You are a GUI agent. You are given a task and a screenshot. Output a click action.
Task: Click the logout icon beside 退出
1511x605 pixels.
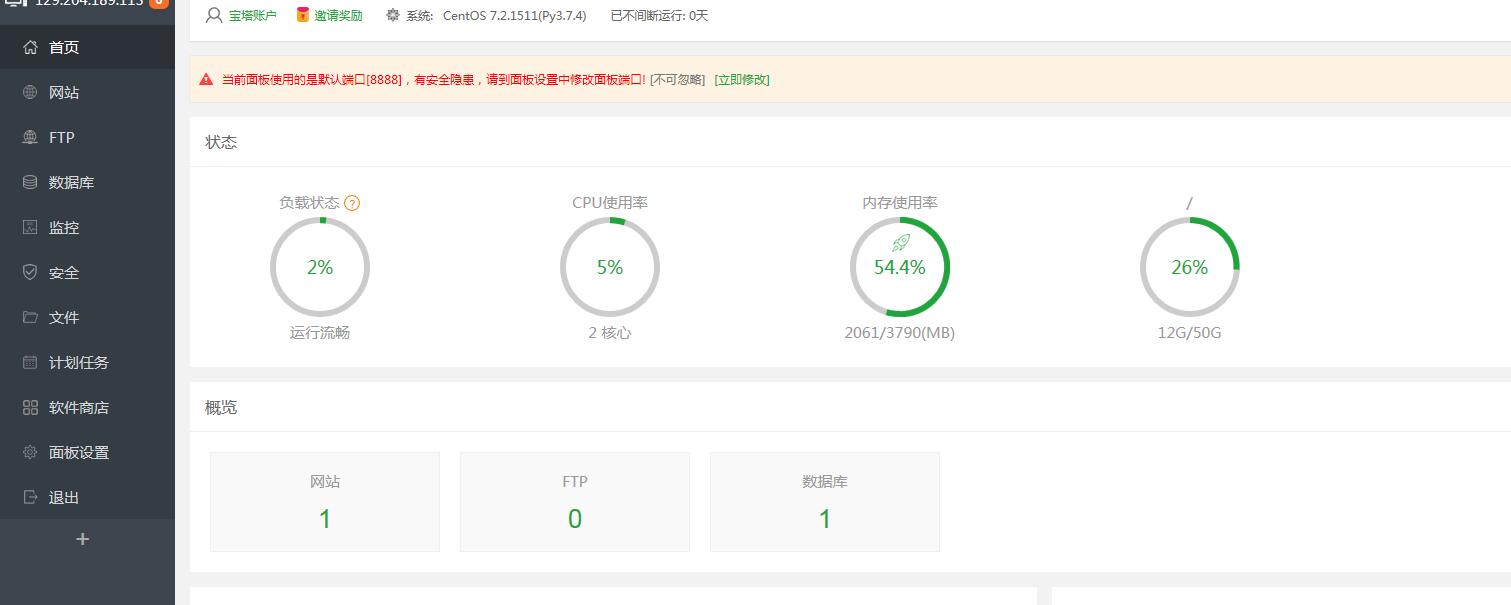point(30,497)
